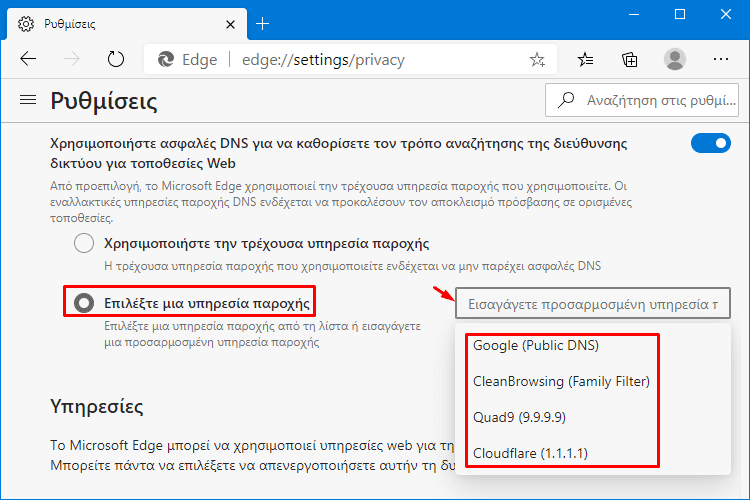The width and height of the screenshot is (750, 500).
Task: Open the Collections icon
Action: pos(629,59)
